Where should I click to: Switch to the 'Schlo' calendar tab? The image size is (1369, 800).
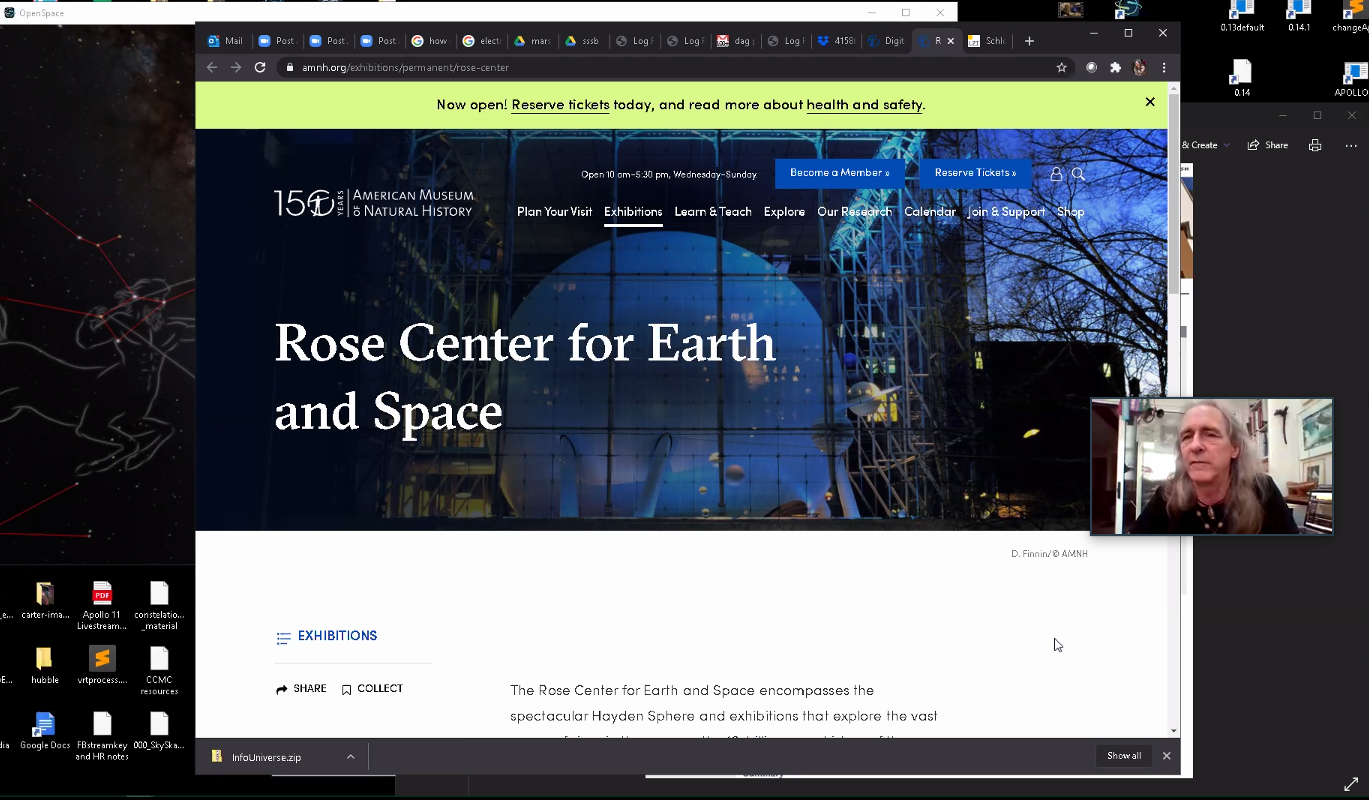(988, 41)
